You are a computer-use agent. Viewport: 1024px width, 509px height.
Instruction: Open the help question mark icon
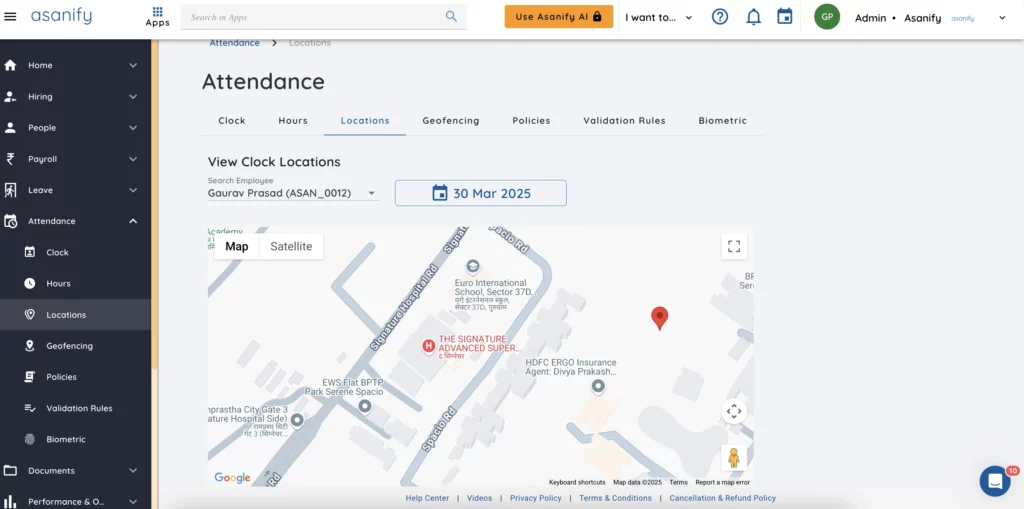pyautogui.click(x=720, y=17)
